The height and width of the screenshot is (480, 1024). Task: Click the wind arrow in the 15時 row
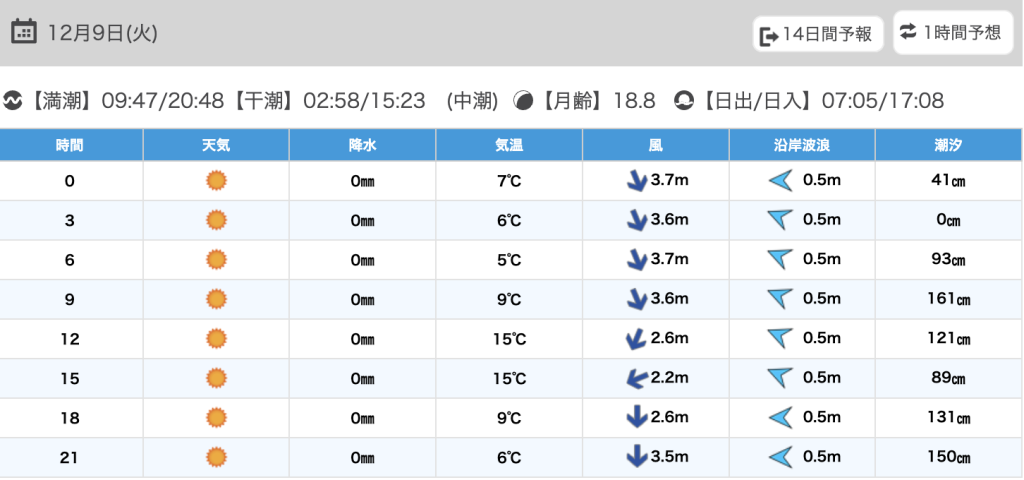pos(635,378)
